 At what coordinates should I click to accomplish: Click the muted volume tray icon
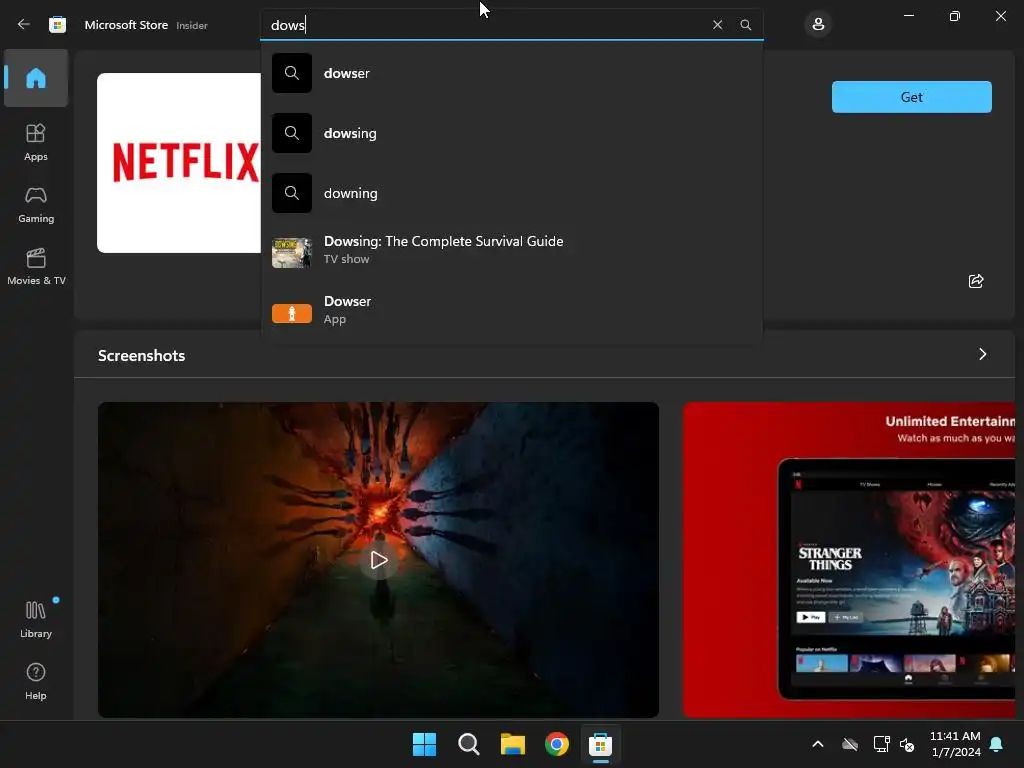[x=906, y=744]
